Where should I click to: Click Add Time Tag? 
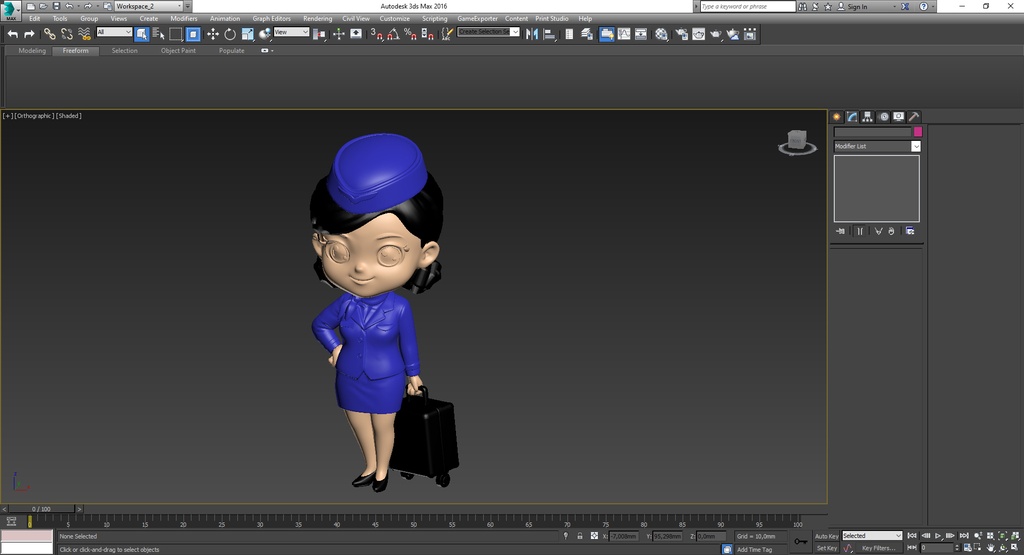click(x=754, y=549)
